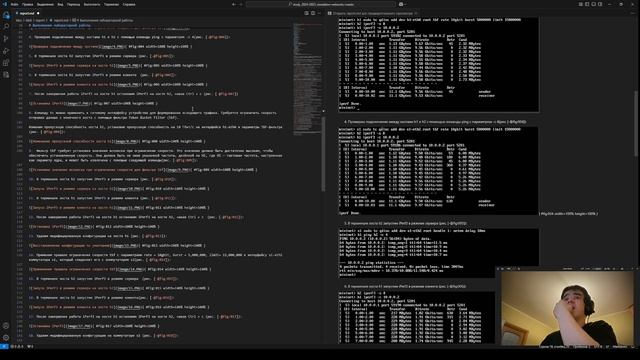This screenshot has width=640, height=360.
Task: Click the remote window status bar indicator
Action: pyautogui.click(x=4, y=346)
